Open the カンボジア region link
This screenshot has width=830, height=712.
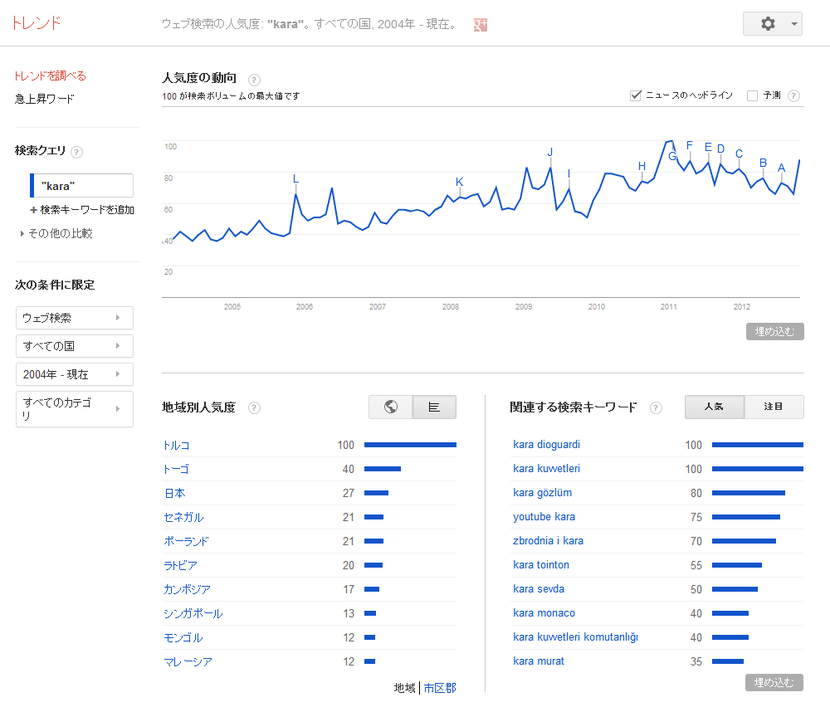tap(187, 590)
